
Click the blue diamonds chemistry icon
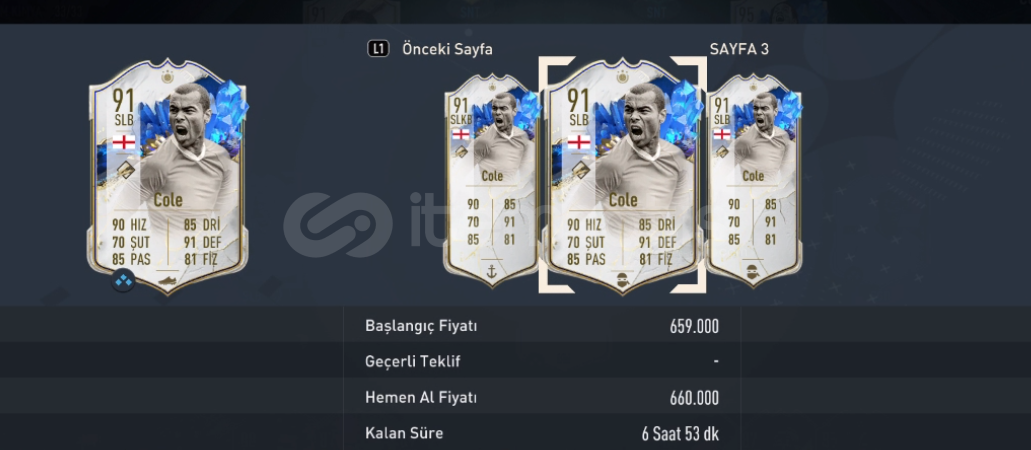tap(124, 281)
